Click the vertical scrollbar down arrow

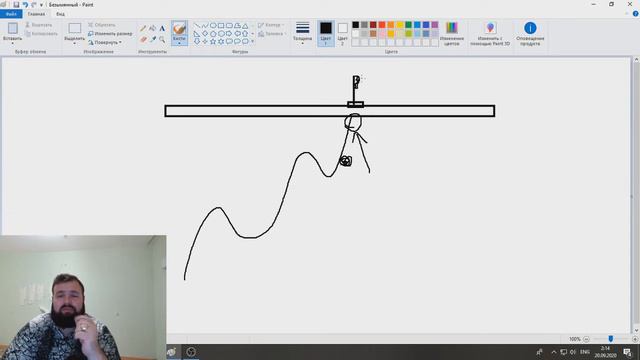(636, 330)
